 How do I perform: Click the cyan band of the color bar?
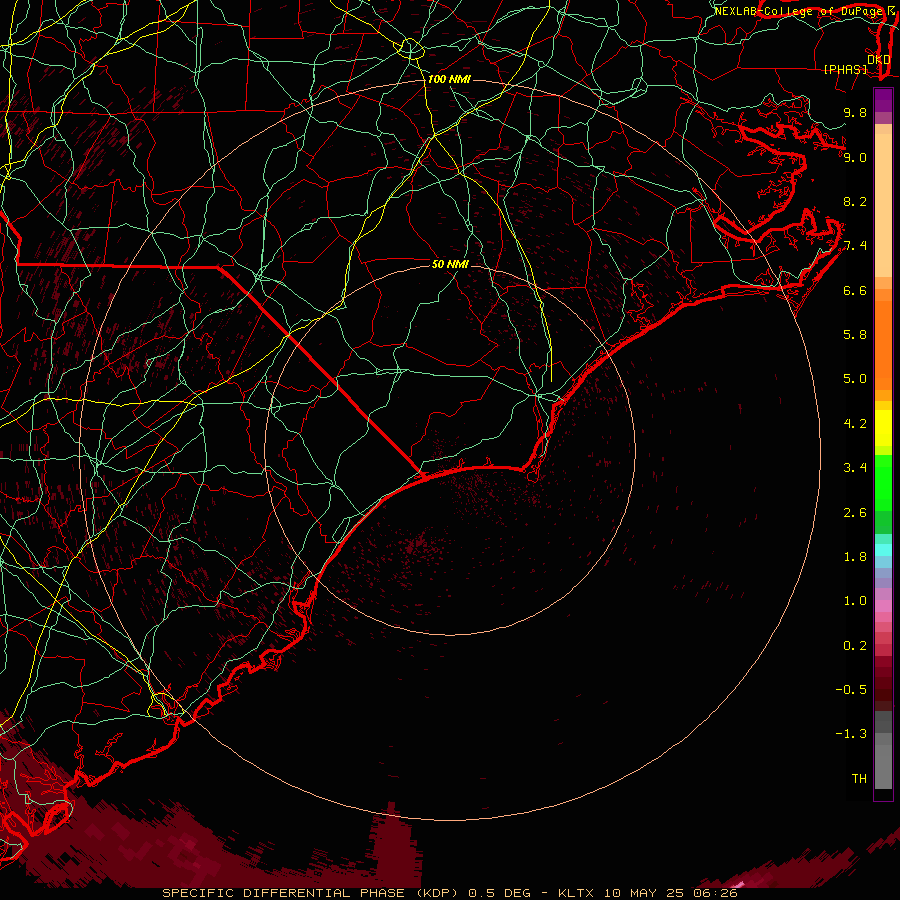(x=883, y=550)
